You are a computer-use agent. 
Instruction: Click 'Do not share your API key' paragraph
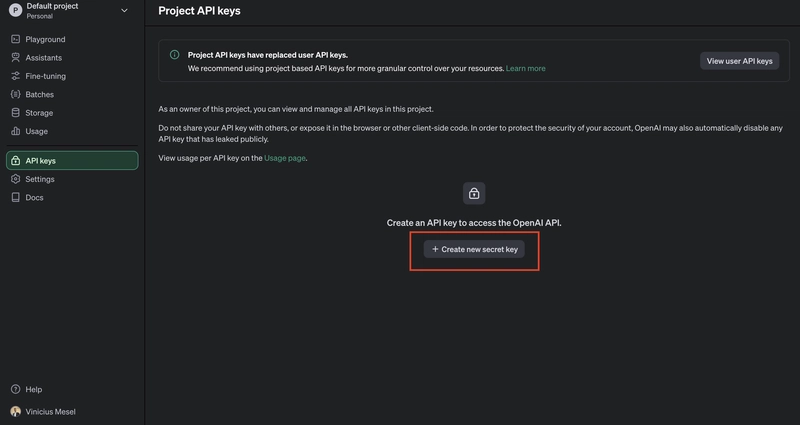click(470, 134)
